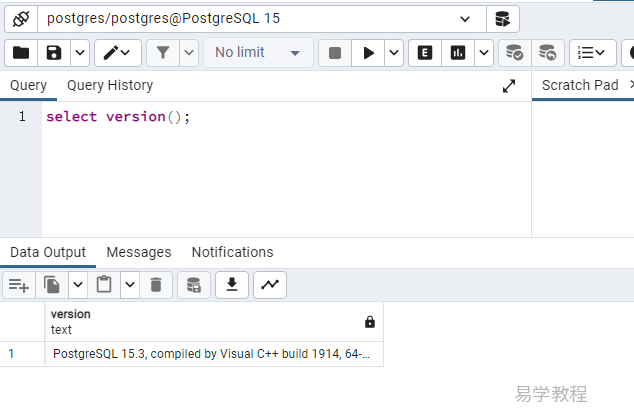The image size is (634, 411).
Task: Open the macros list dropdown
Action: [592, 53]
